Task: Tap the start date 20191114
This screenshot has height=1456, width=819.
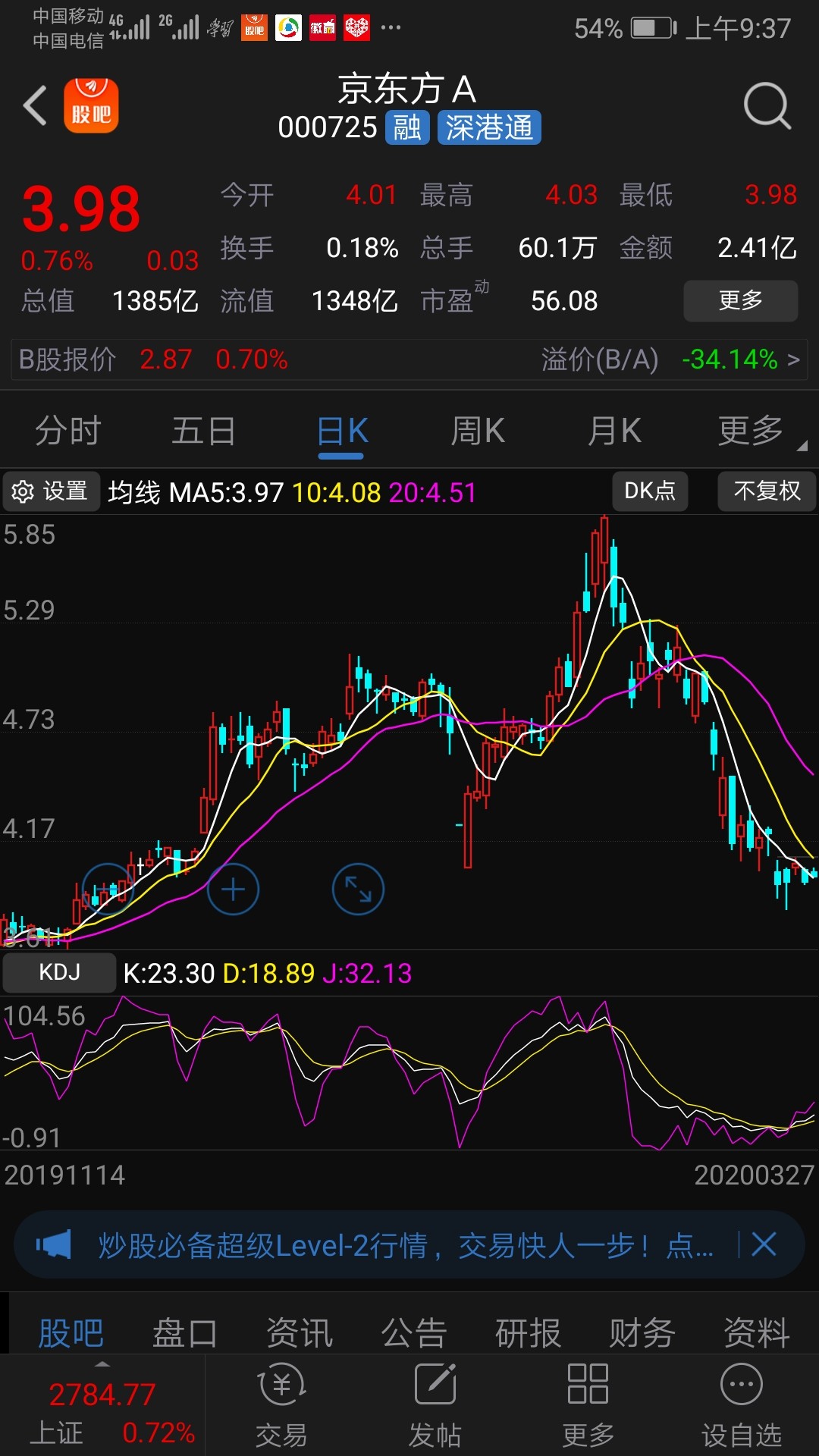Action: 64,1175
